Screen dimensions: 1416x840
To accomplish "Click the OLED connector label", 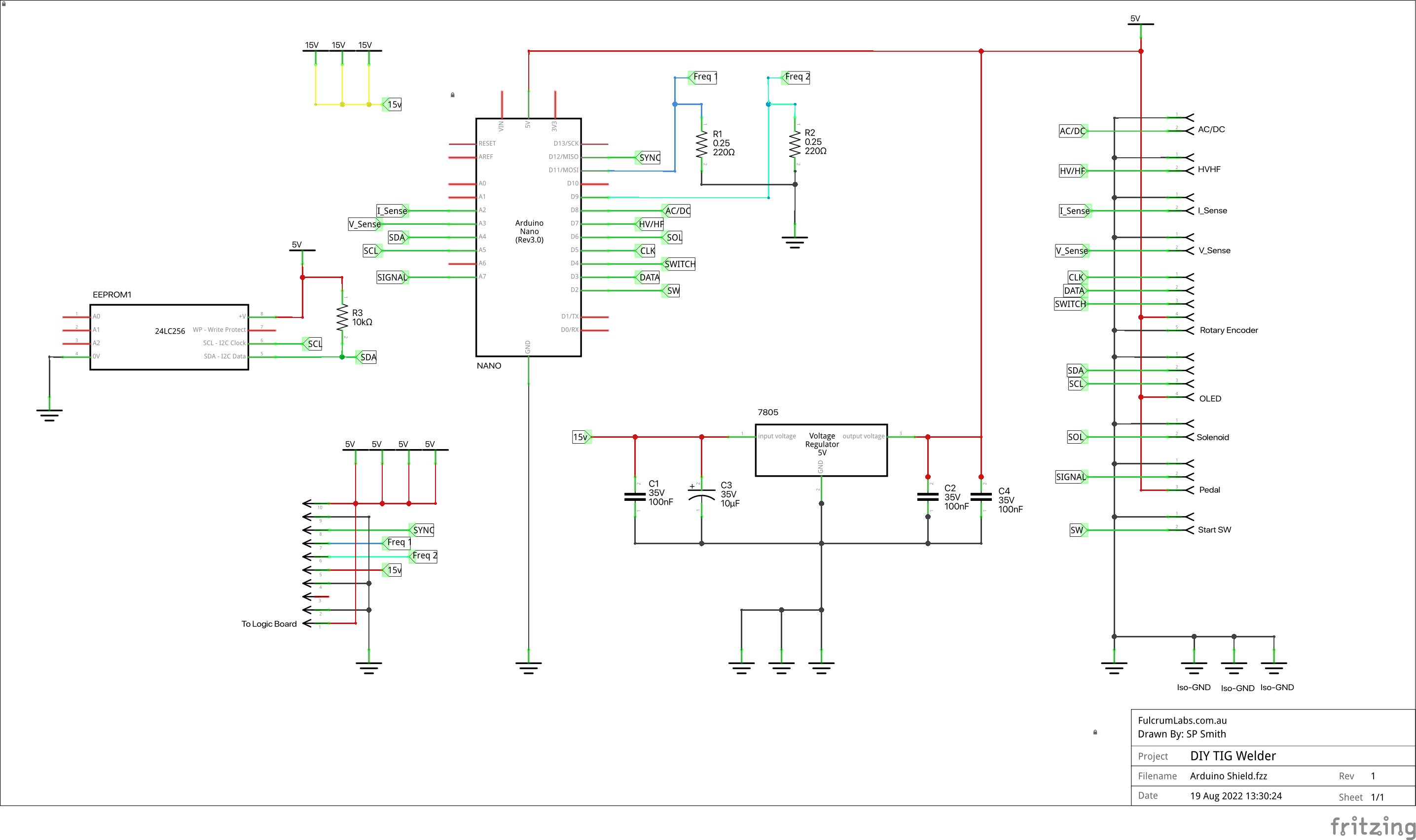I will pyautogui.click(x=1210, y=398).
